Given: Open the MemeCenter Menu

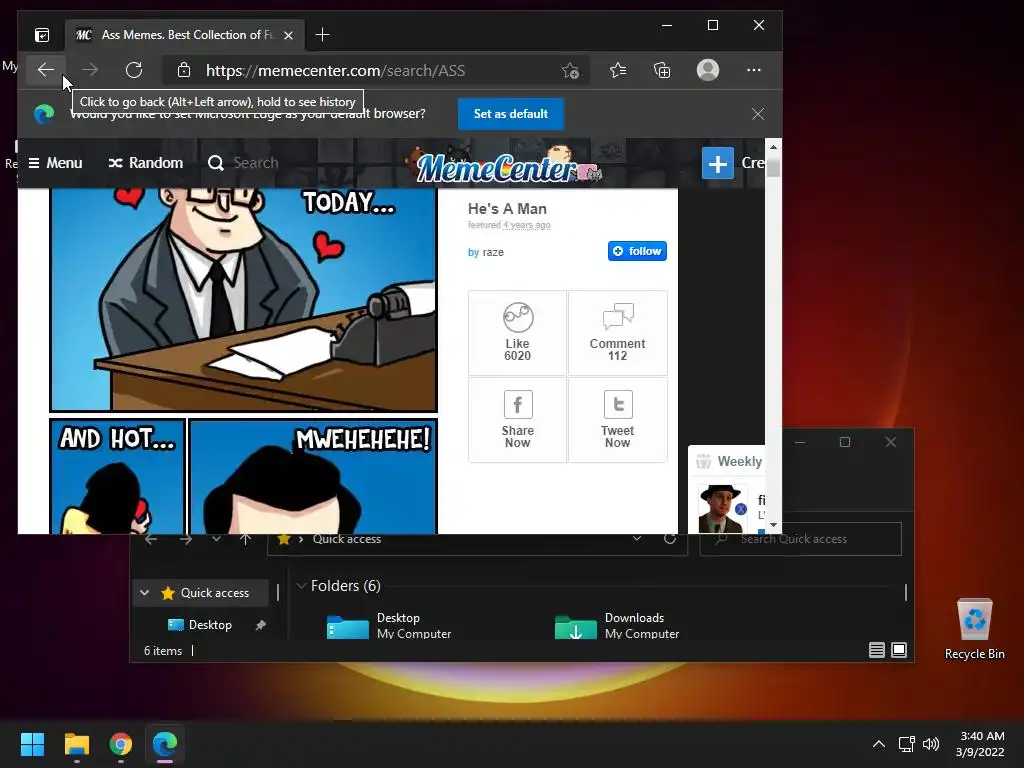Looking at the screenshot, I should tap(56, 163).
